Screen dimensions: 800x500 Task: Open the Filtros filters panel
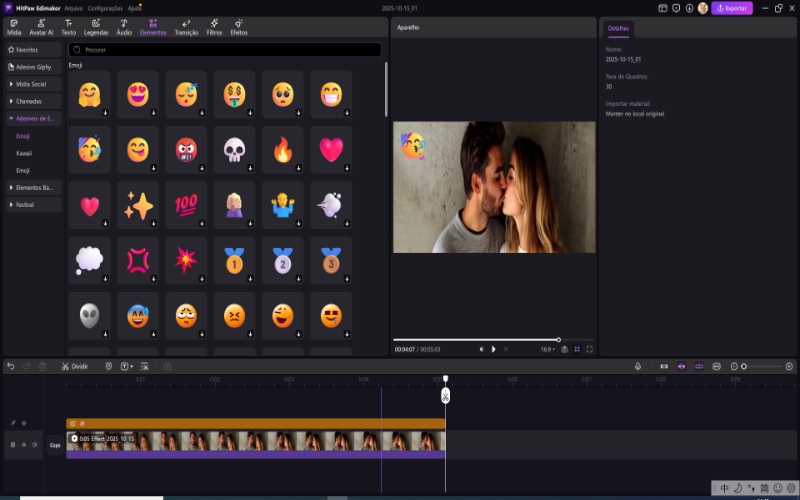[214, 27]
